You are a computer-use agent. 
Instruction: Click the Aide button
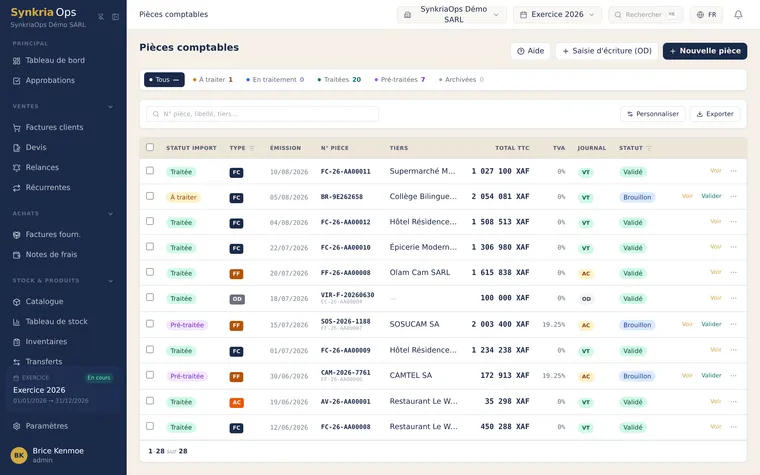click(530, 51)
